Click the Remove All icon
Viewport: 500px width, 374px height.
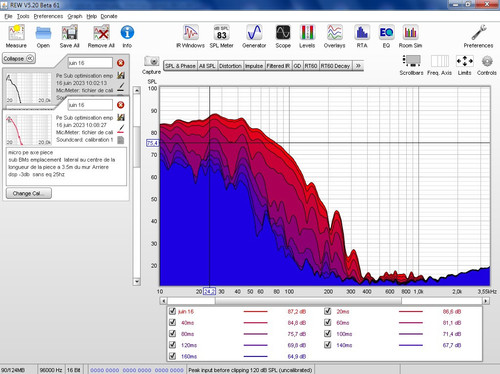click(101, 36)
